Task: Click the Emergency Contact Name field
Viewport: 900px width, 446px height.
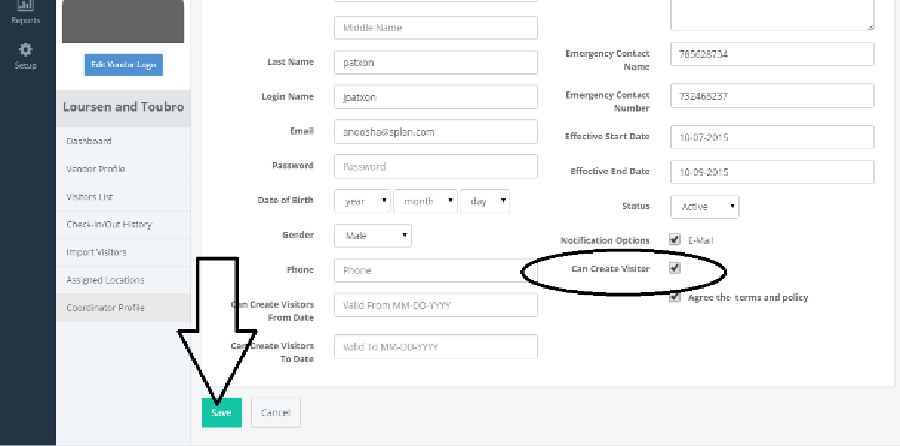Action: coord(772,55)
